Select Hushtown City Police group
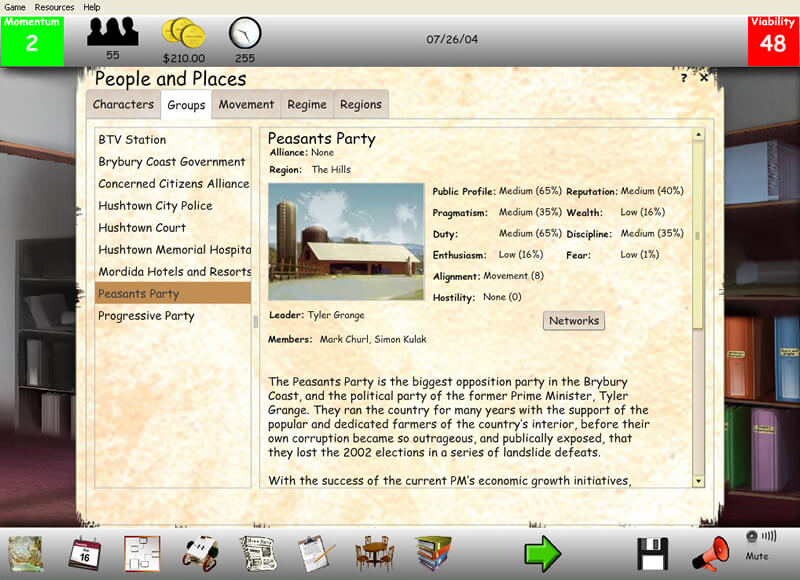The height and width of the screenshot is (580, 800). pos(155,206)
